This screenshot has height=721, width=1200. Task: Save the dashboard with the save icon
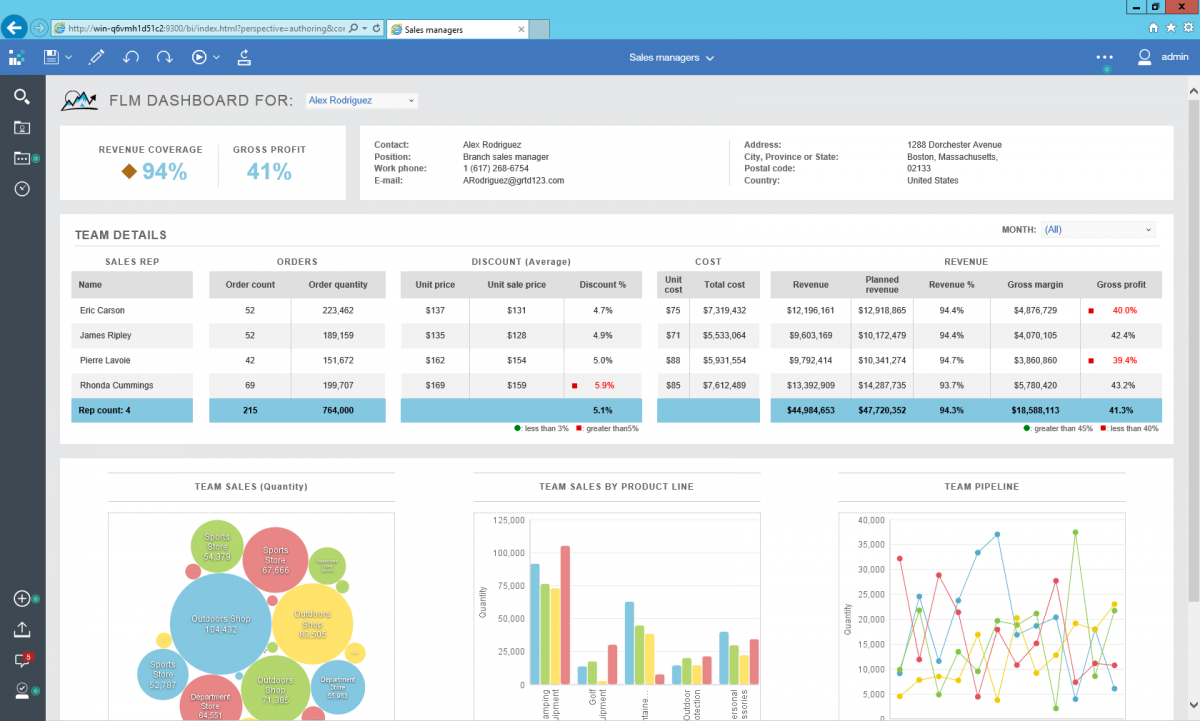50,57
